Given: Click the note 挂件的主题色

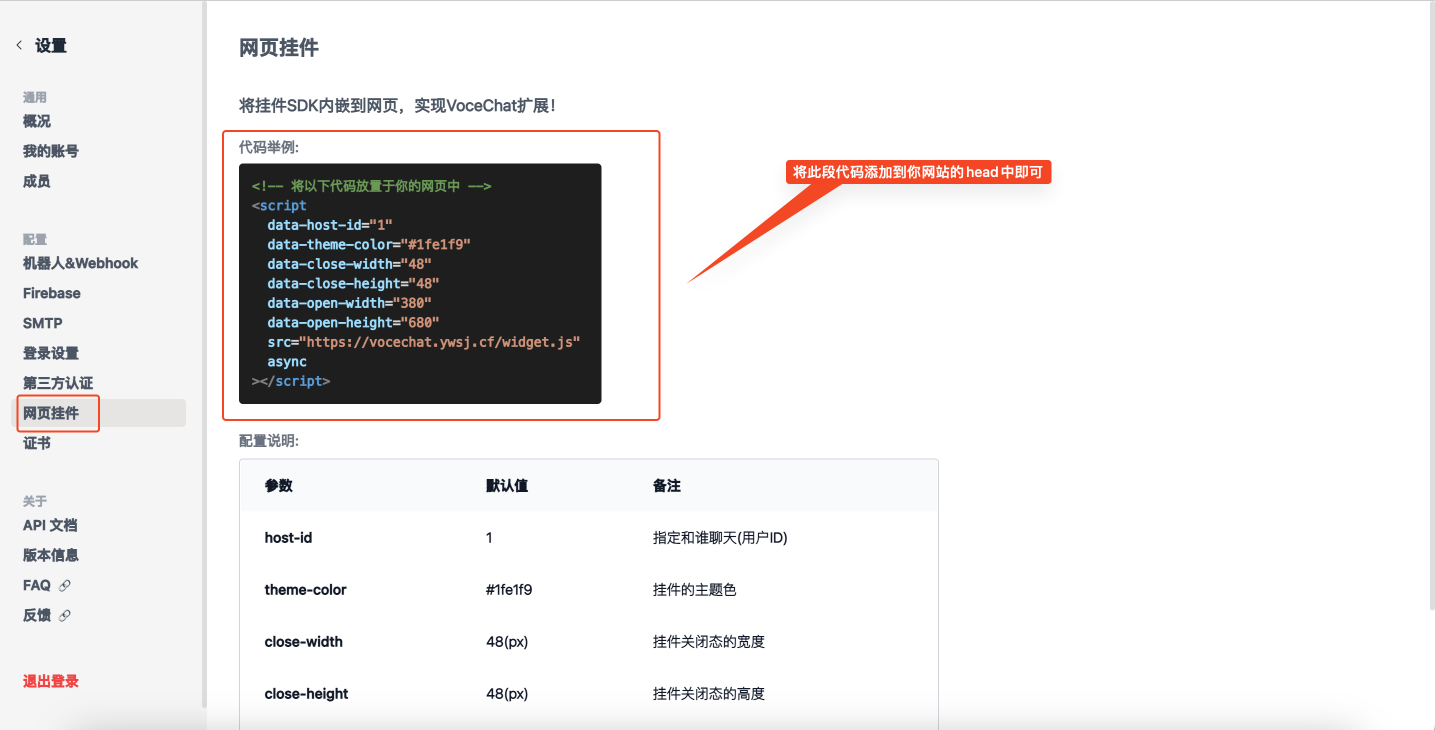Looking at the screenshot, I should [695, 589].
